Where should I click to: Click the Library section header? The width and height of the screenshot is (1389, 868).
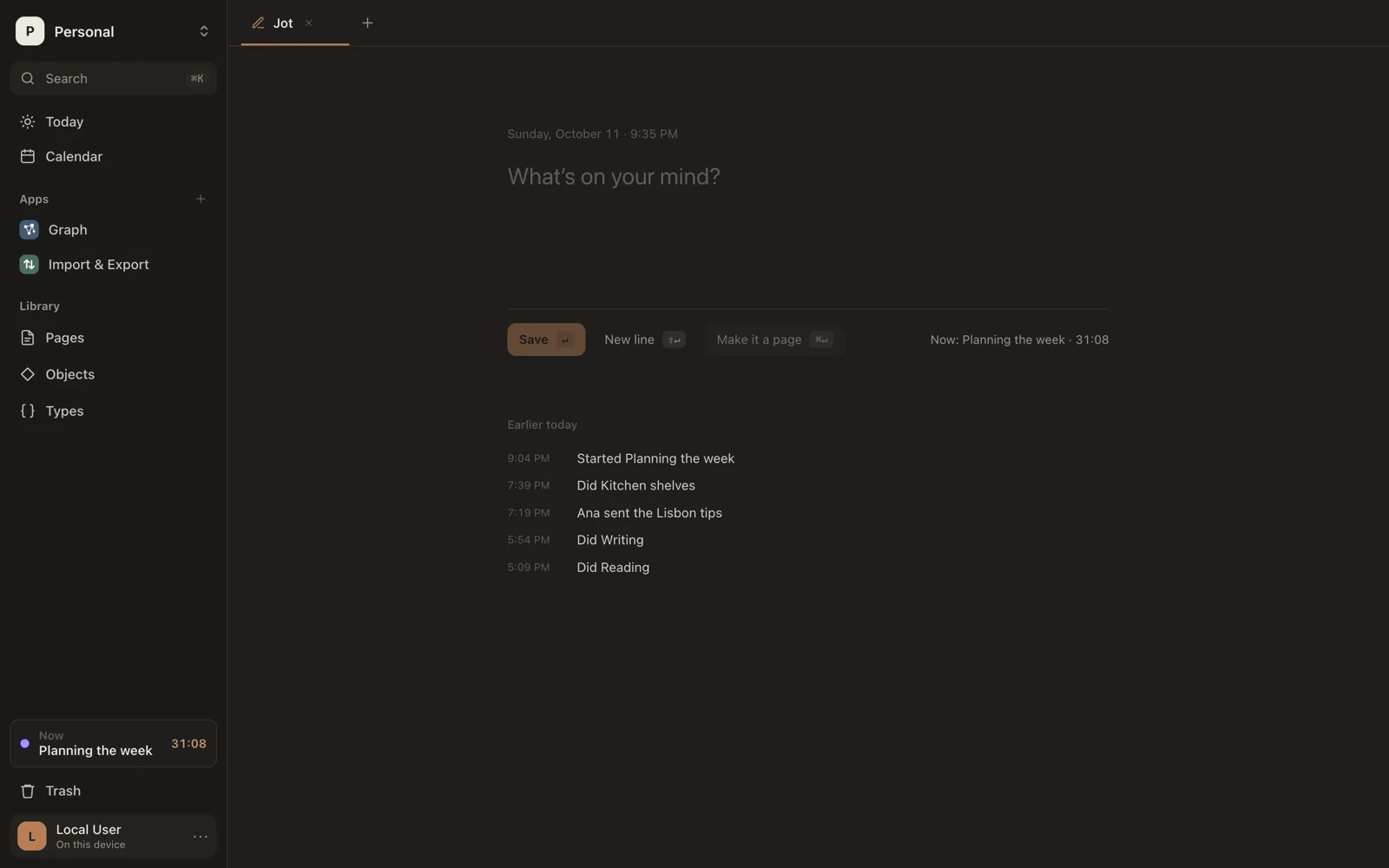(x=40, y=306)
